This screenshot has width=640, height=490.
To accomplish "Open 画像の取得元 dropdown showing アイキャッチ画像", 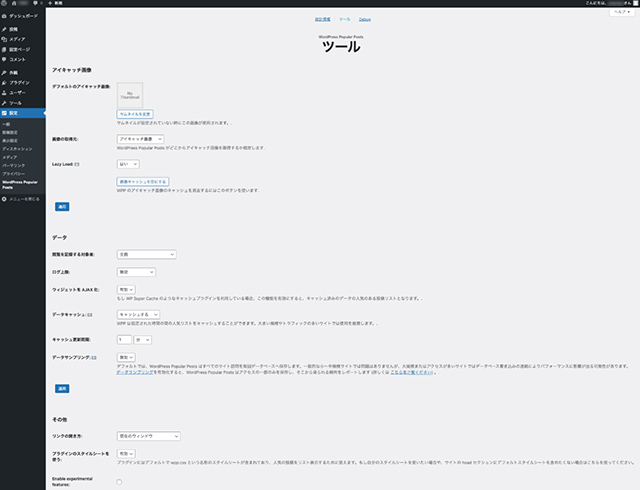I will click(x=140, y=139).
